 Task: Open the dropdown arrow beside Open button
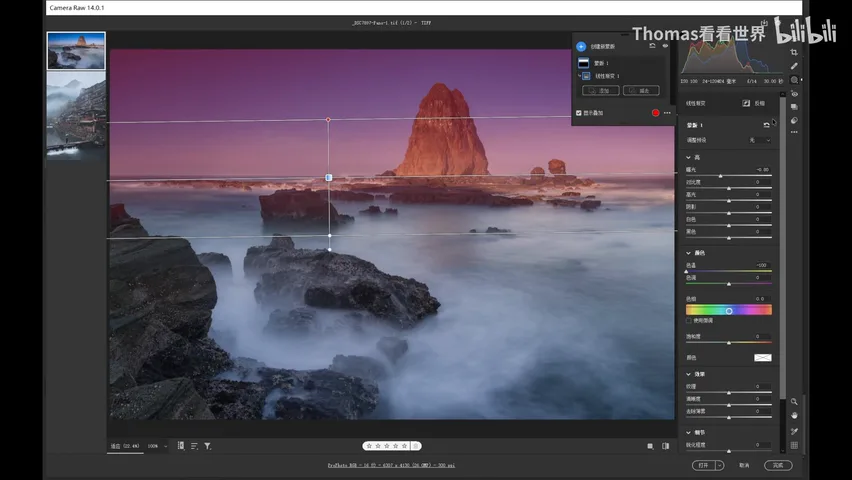click(720, 465)
